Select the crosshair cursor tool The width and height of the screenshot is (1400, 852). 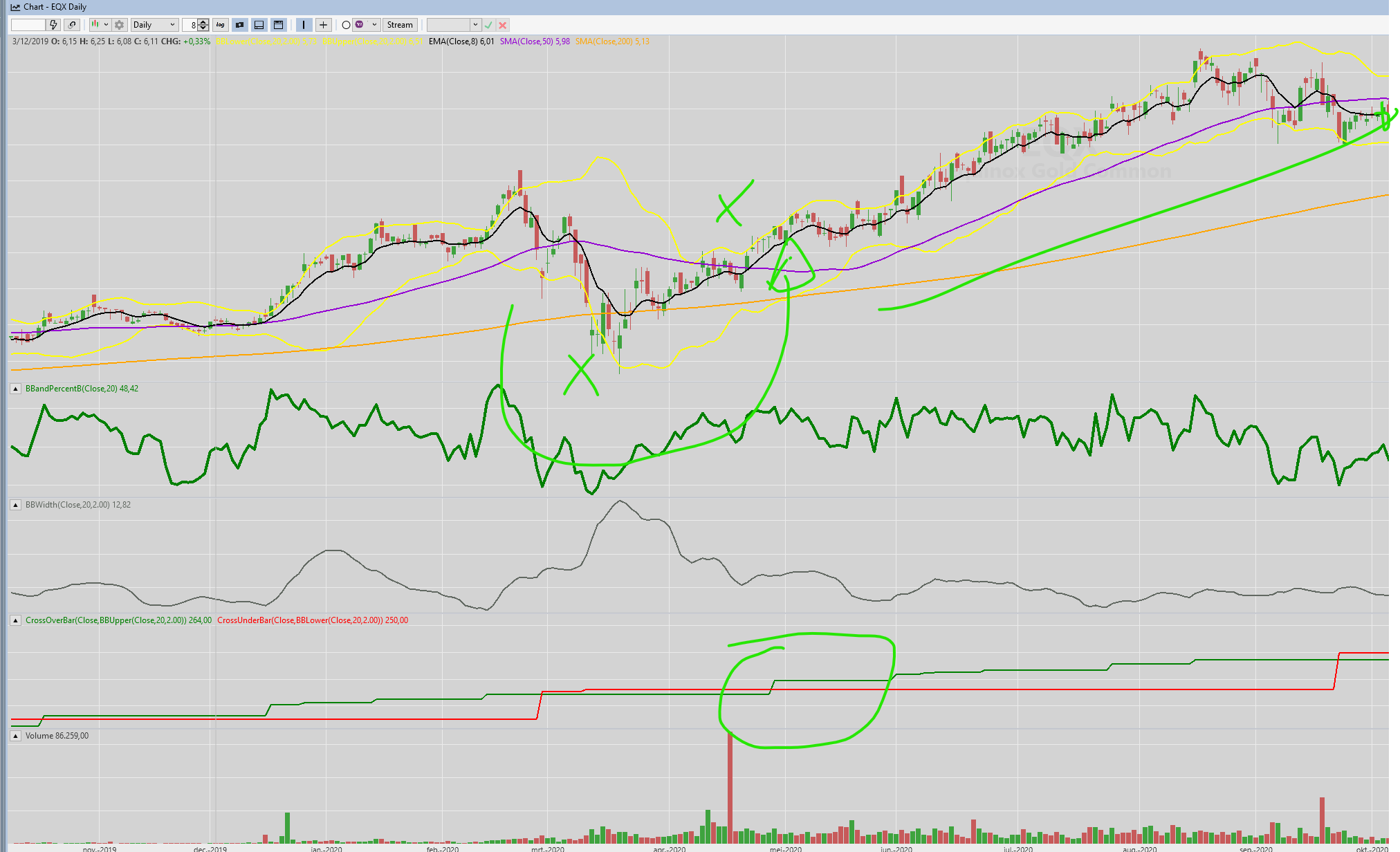pos(323,25)
